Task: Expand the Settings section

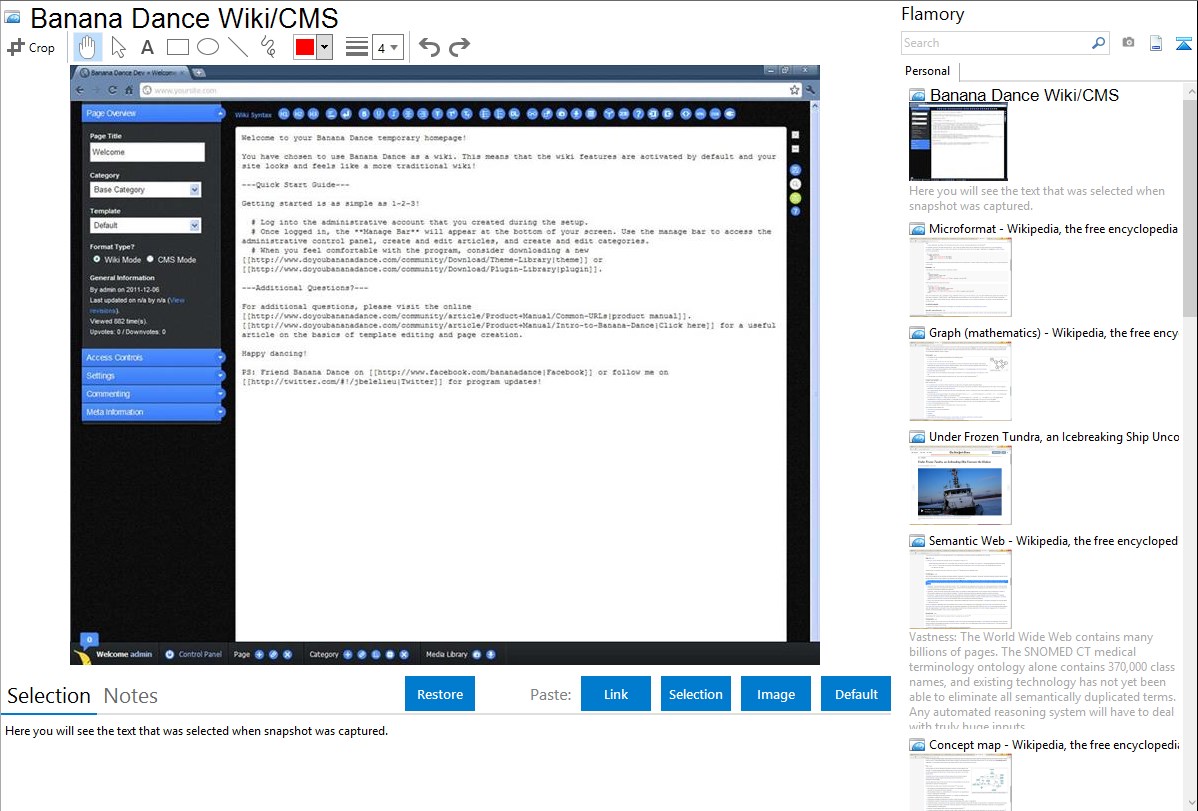Action: [x=153, y=375]
